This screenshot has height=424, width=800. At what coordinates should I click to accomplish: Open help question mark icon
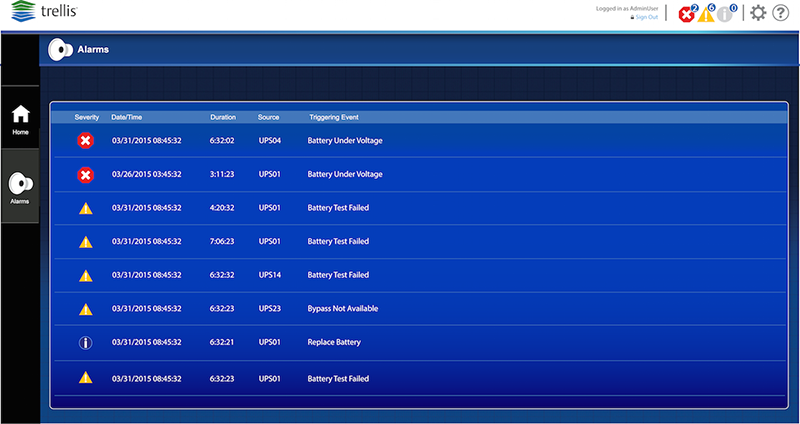coord(781,13)
